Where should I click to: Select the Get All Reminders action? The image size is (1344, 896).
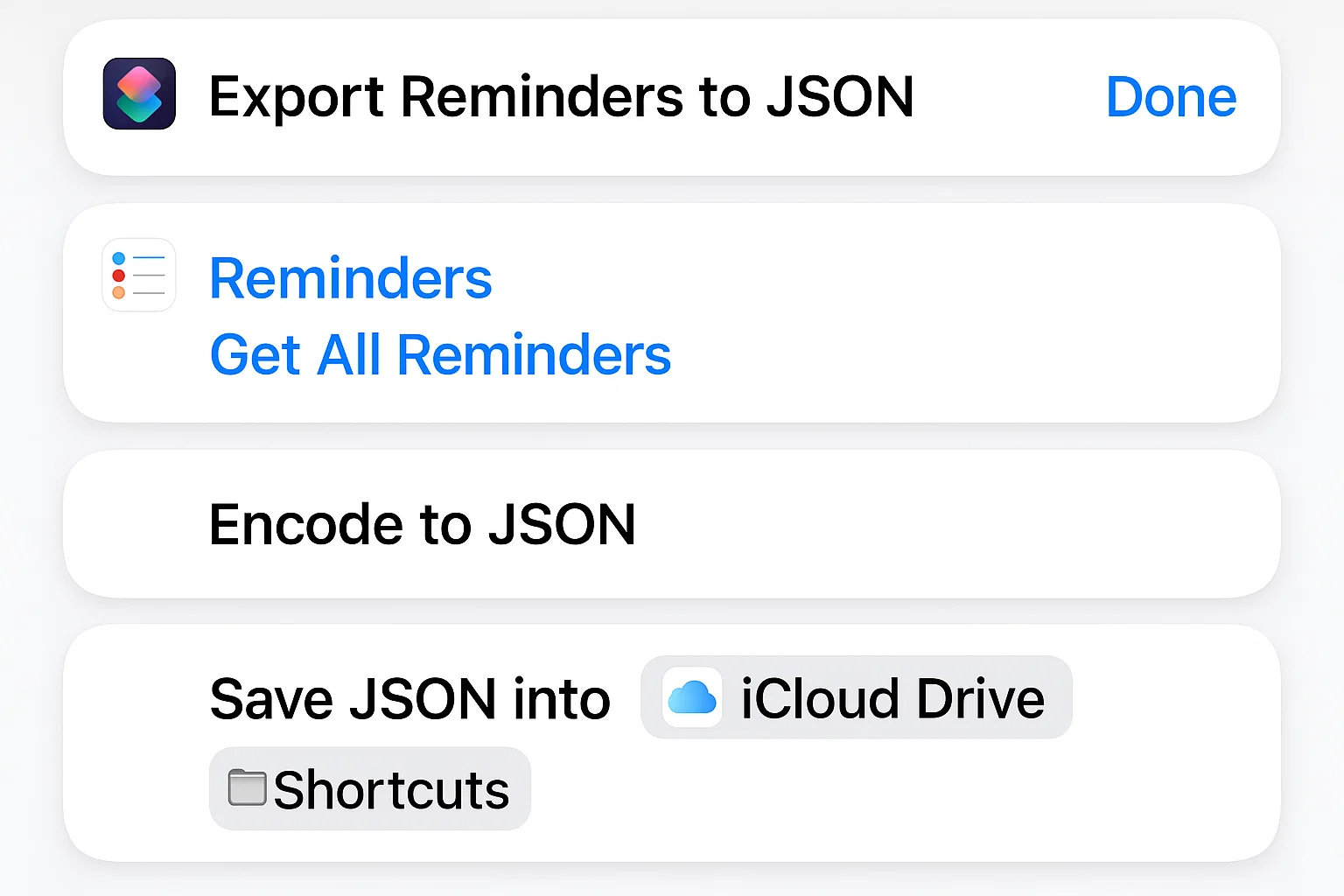click(x=440, y=355)
